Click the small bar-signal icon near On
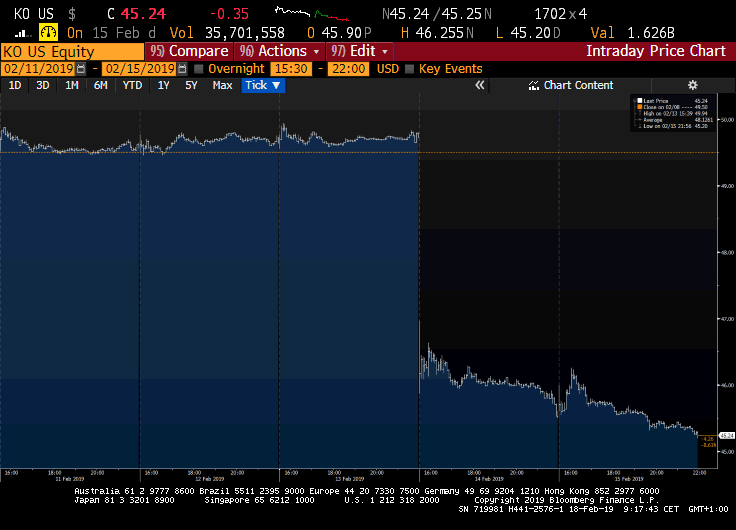736x530 pixels. [x=22, y=33]
